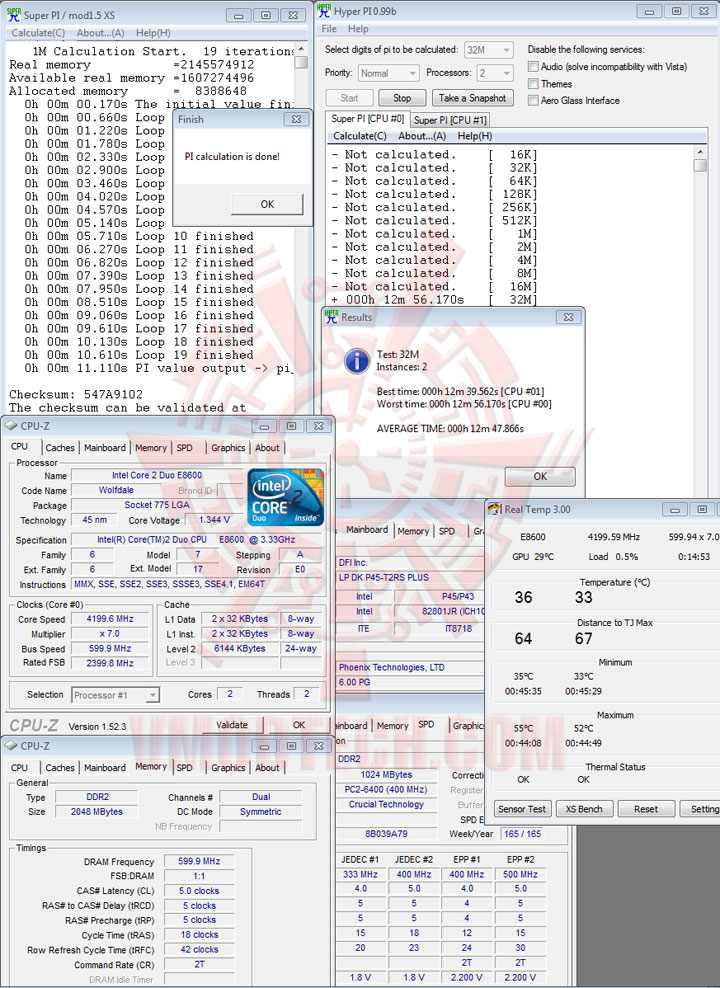Click Sensor Test in Real Temp

(522, 809)
